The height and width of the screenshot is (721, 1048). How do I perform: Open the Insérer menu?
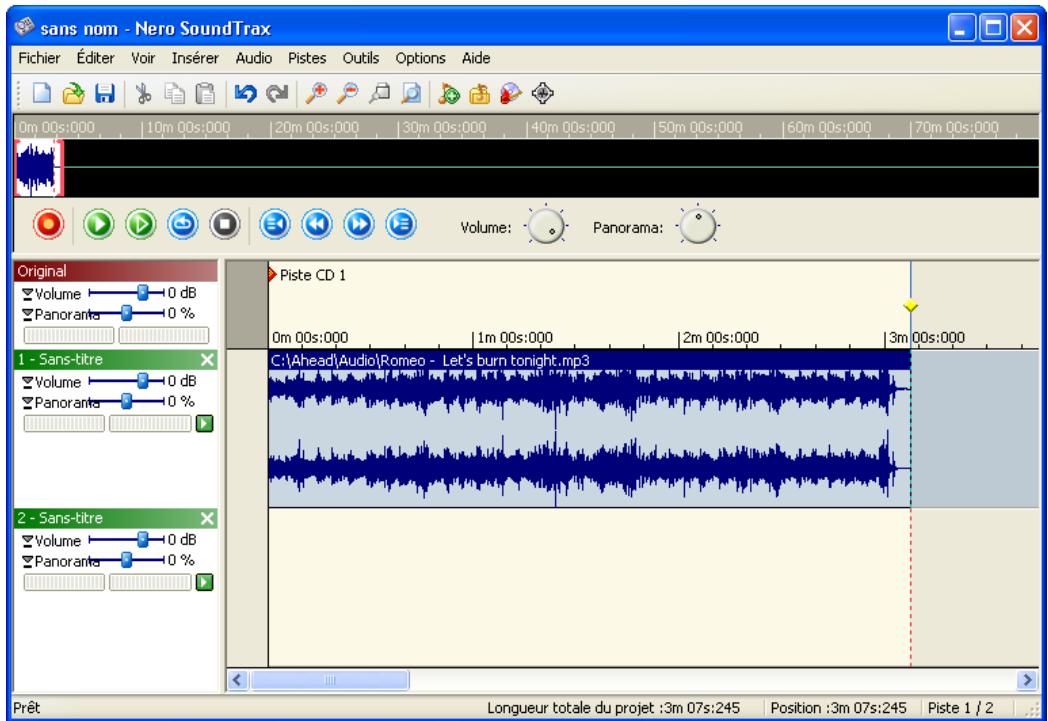point(195,58)
